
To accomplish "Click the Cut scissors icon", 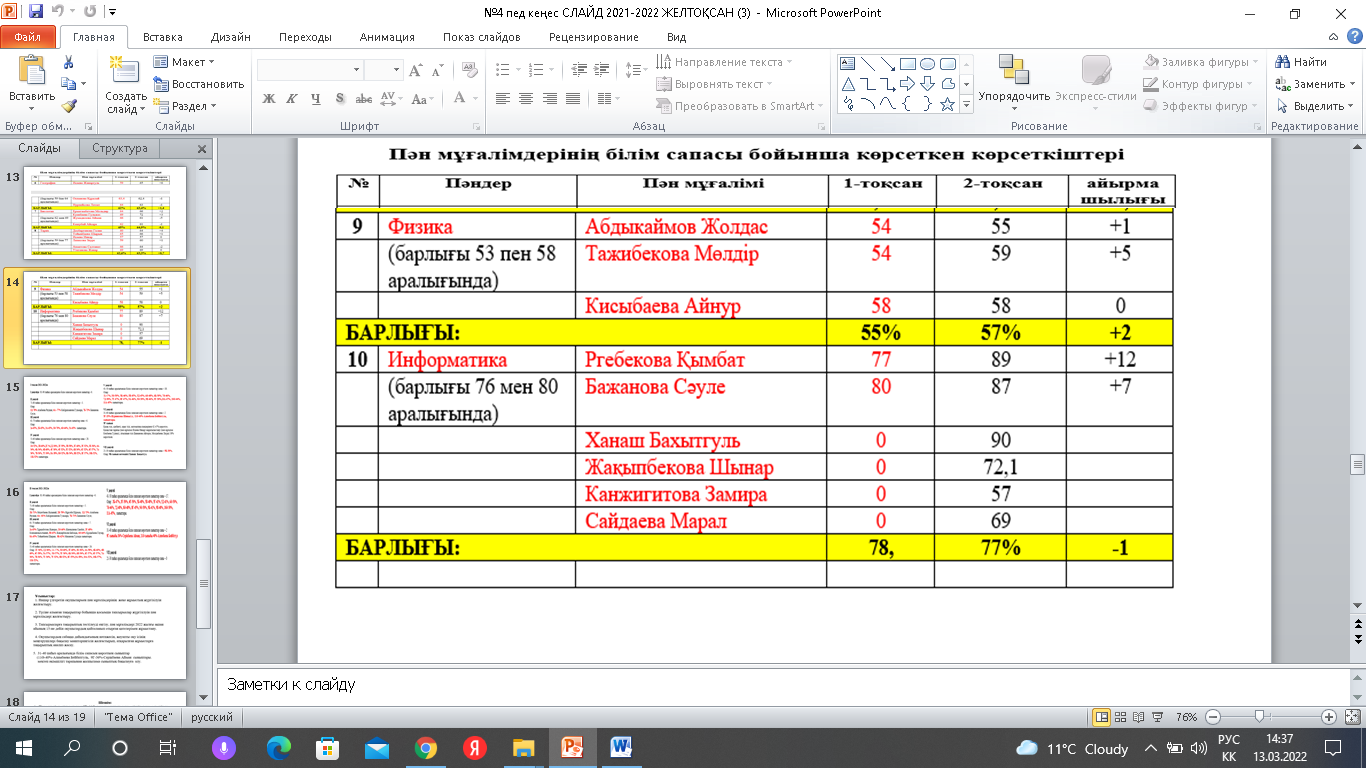I will click(68, 62).
